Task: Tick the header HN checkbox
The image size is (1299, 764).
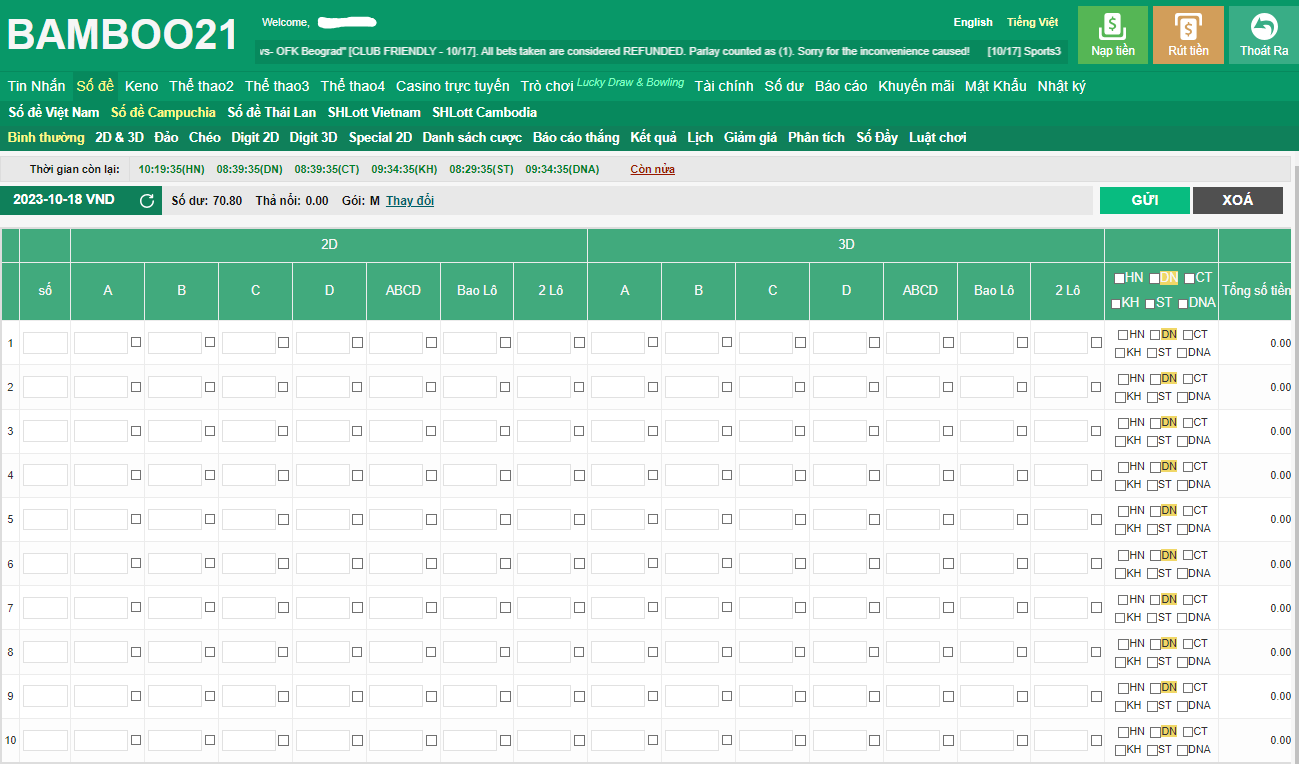Action: tap(1119, 278)
